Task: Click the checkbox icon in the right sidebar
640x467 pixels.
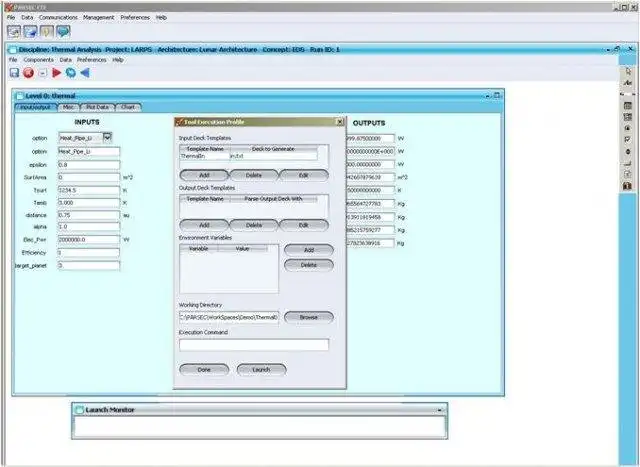Action: [628, 140]
